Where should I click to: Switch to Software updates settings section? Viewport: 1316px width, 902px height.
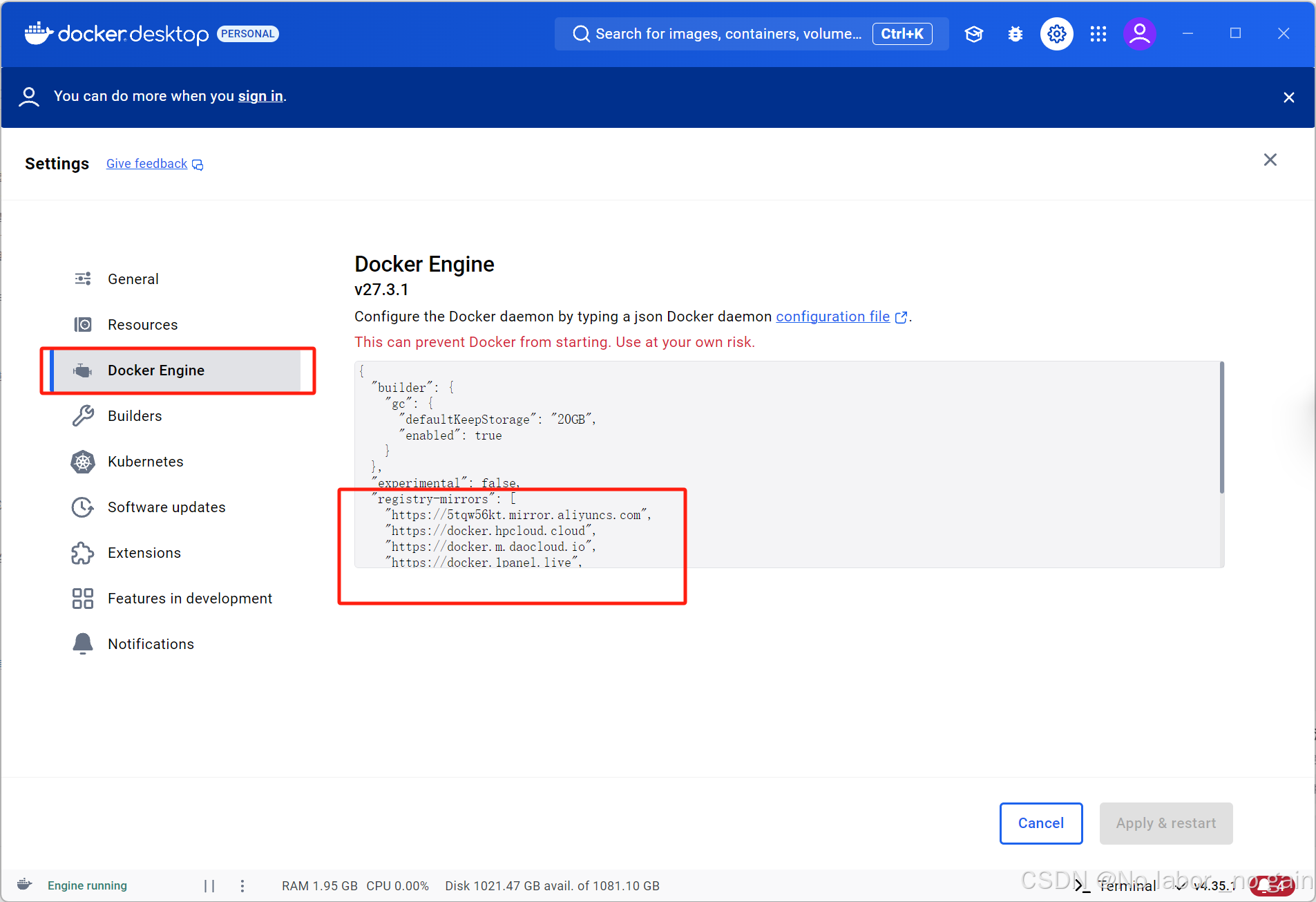pyautogui.click(x=166, y=507)
